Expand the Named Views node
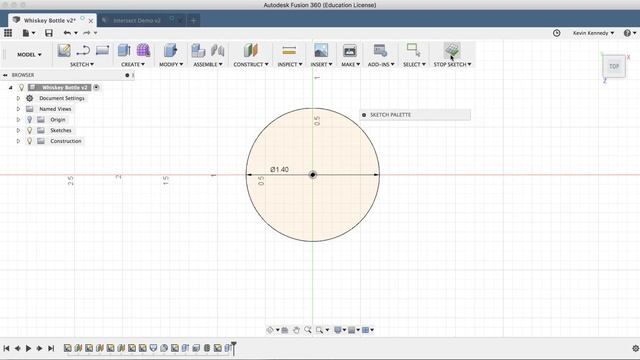This screenshot has width=640, height=360. pos(18,109)
